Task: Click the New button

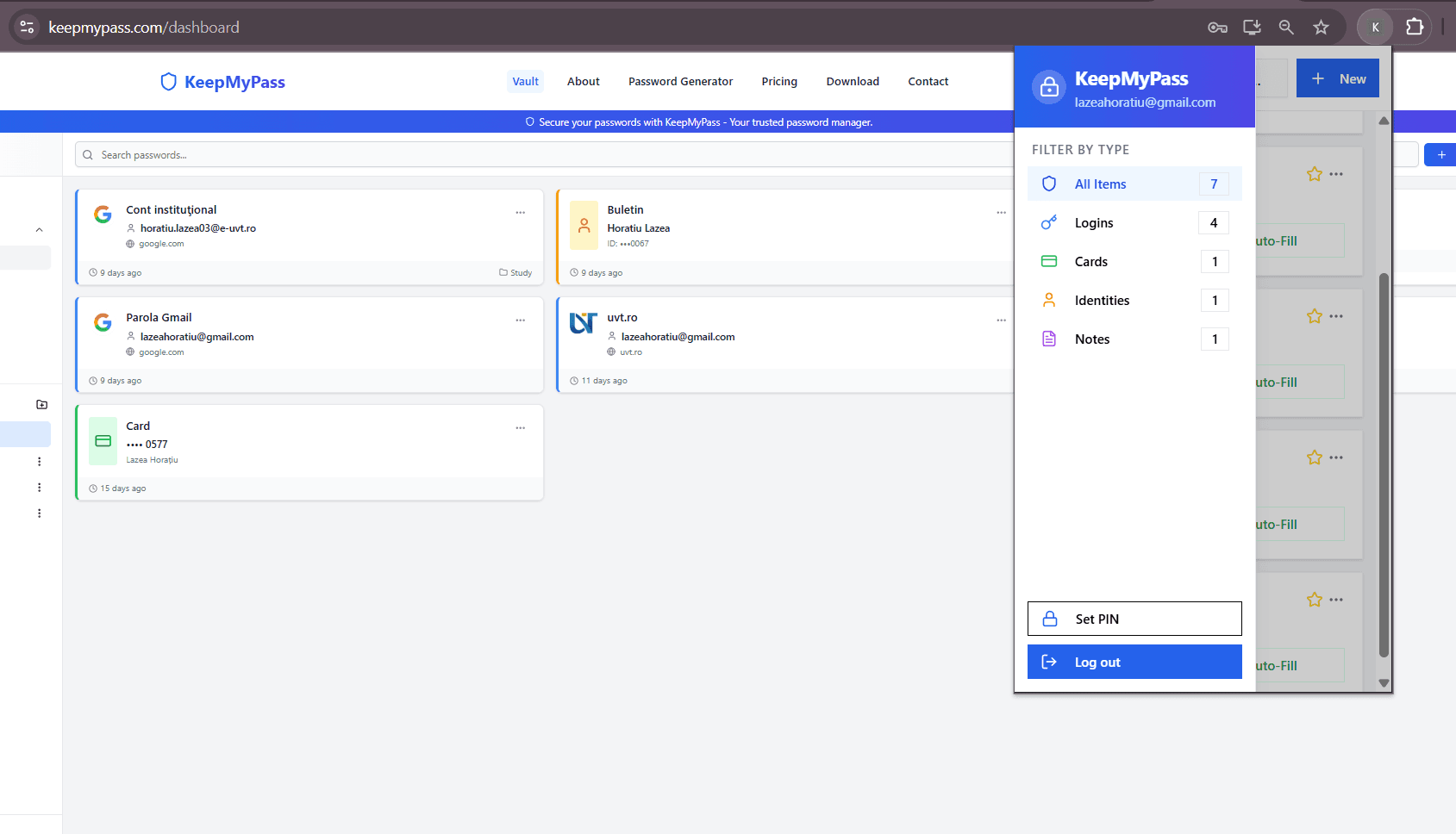Action: coord(1337,78)
